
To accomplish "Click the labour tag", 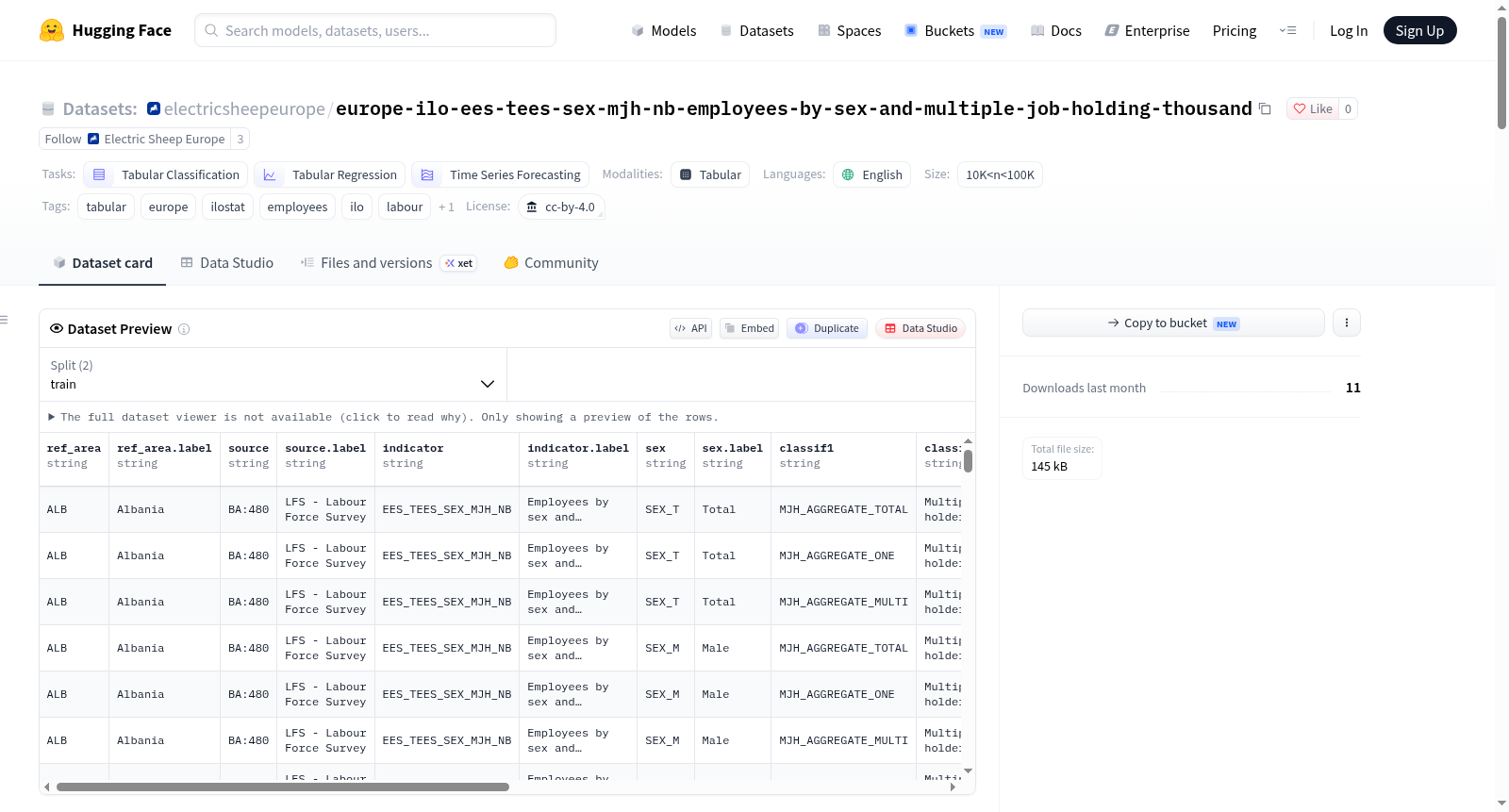I will pos(405,207).
